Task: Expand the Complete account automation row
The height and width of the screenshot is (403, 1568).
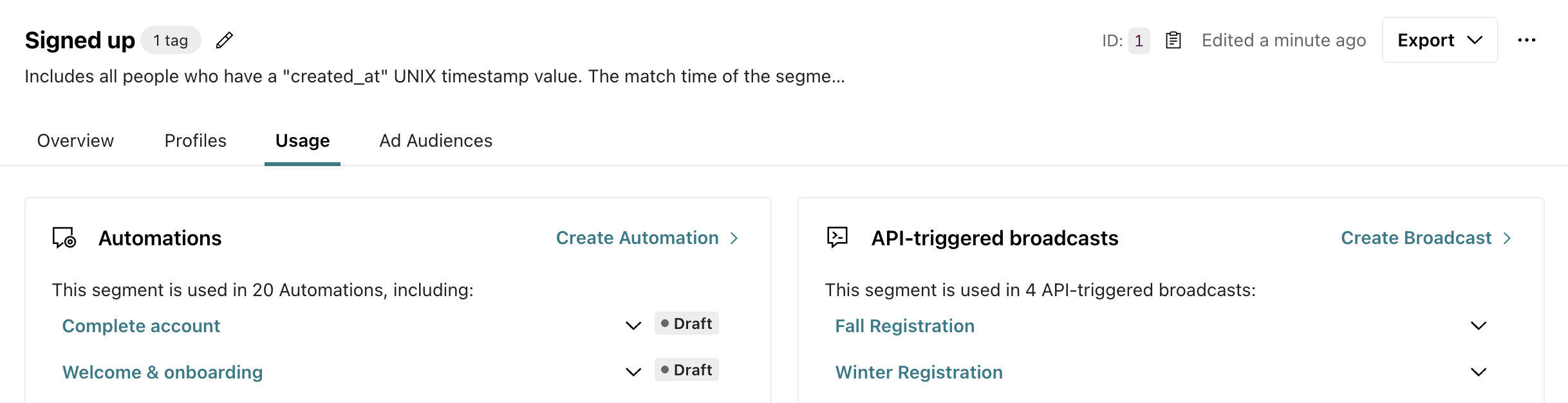Action: (x=633, y=326)
